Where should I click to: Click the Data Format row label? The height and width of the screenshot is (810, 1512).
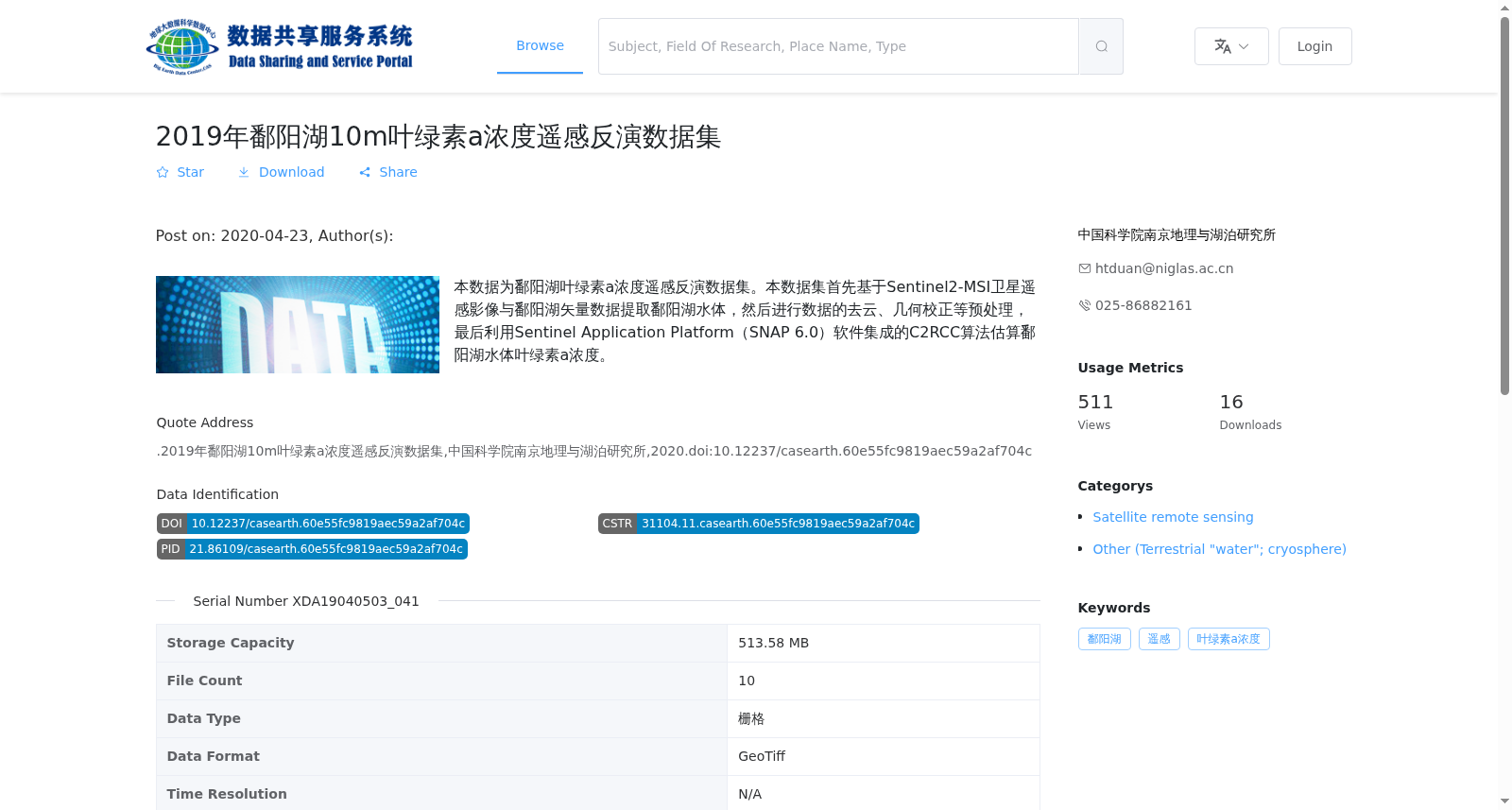214,756
